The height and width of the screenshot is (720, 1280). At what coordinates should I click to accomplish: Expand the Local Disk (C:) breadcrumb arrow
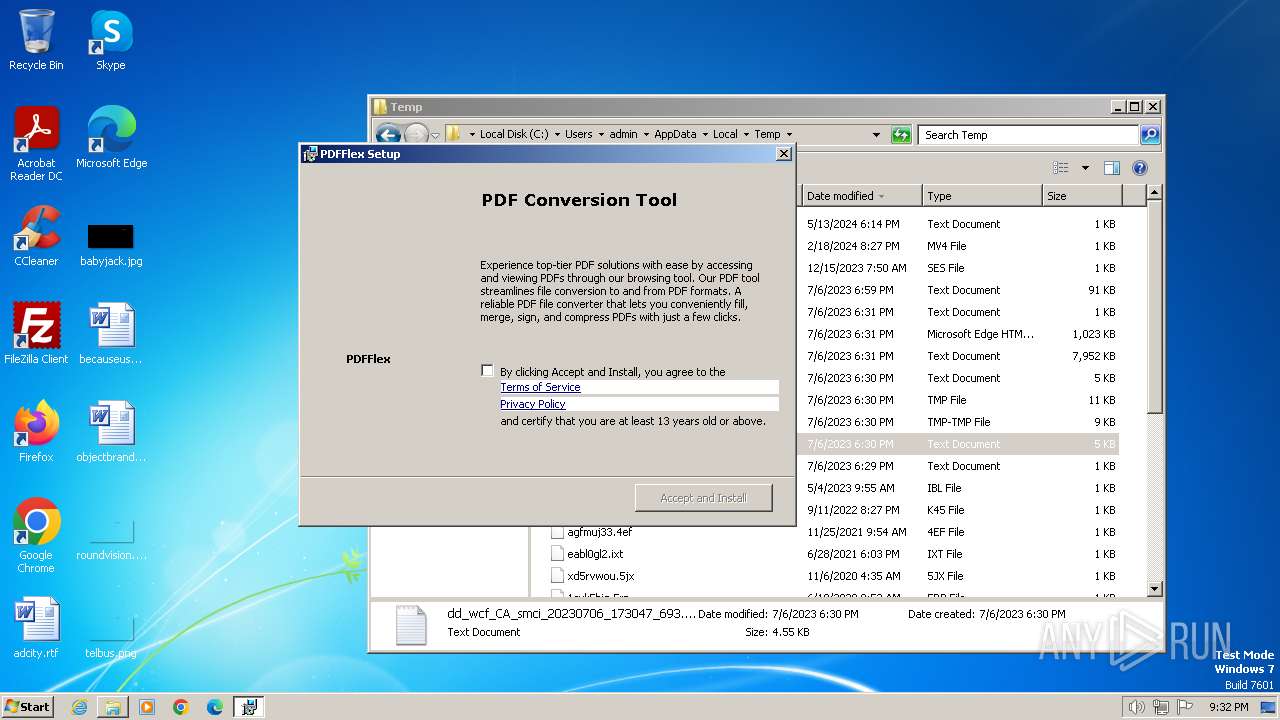click(x=556, y=134)
